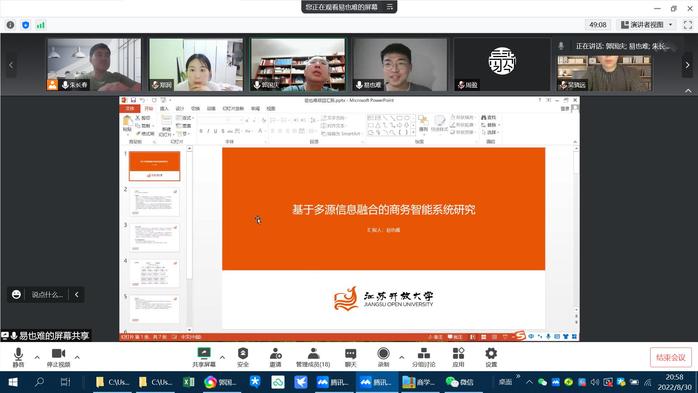Screen dimensions: 698x393
Task: Stop camera with 停止视频 button
Action: [58, 357]
